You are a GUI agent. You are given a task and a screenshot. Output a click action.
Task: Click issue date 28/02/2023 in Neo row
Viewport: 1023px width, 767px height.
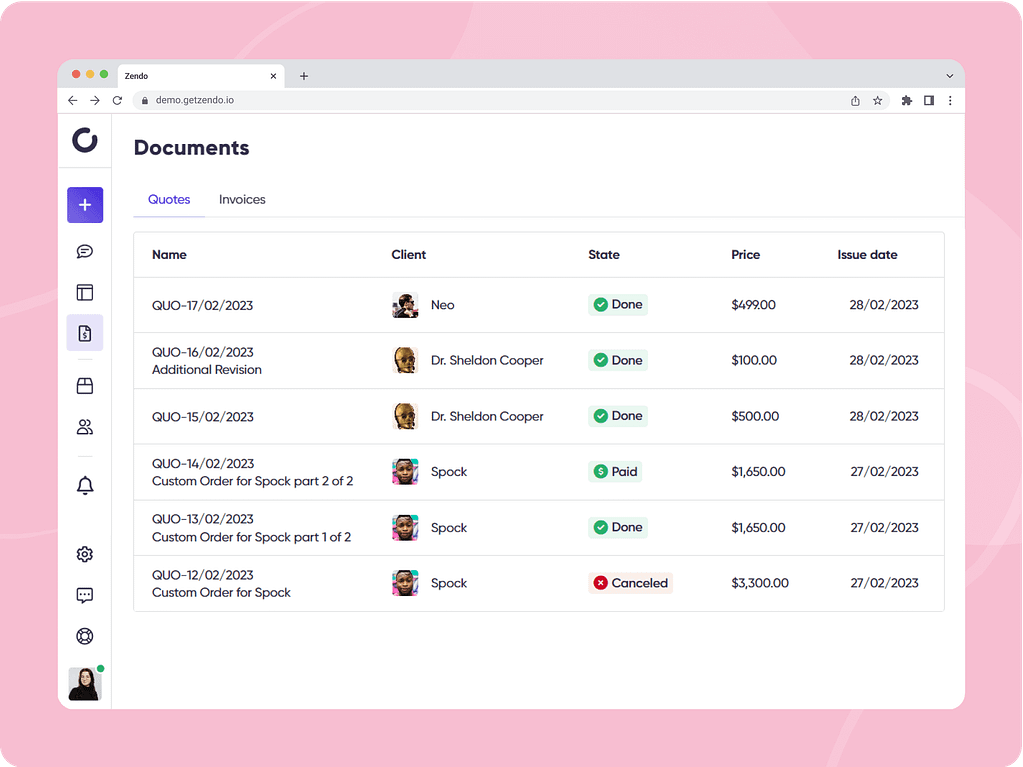(884, 305)
